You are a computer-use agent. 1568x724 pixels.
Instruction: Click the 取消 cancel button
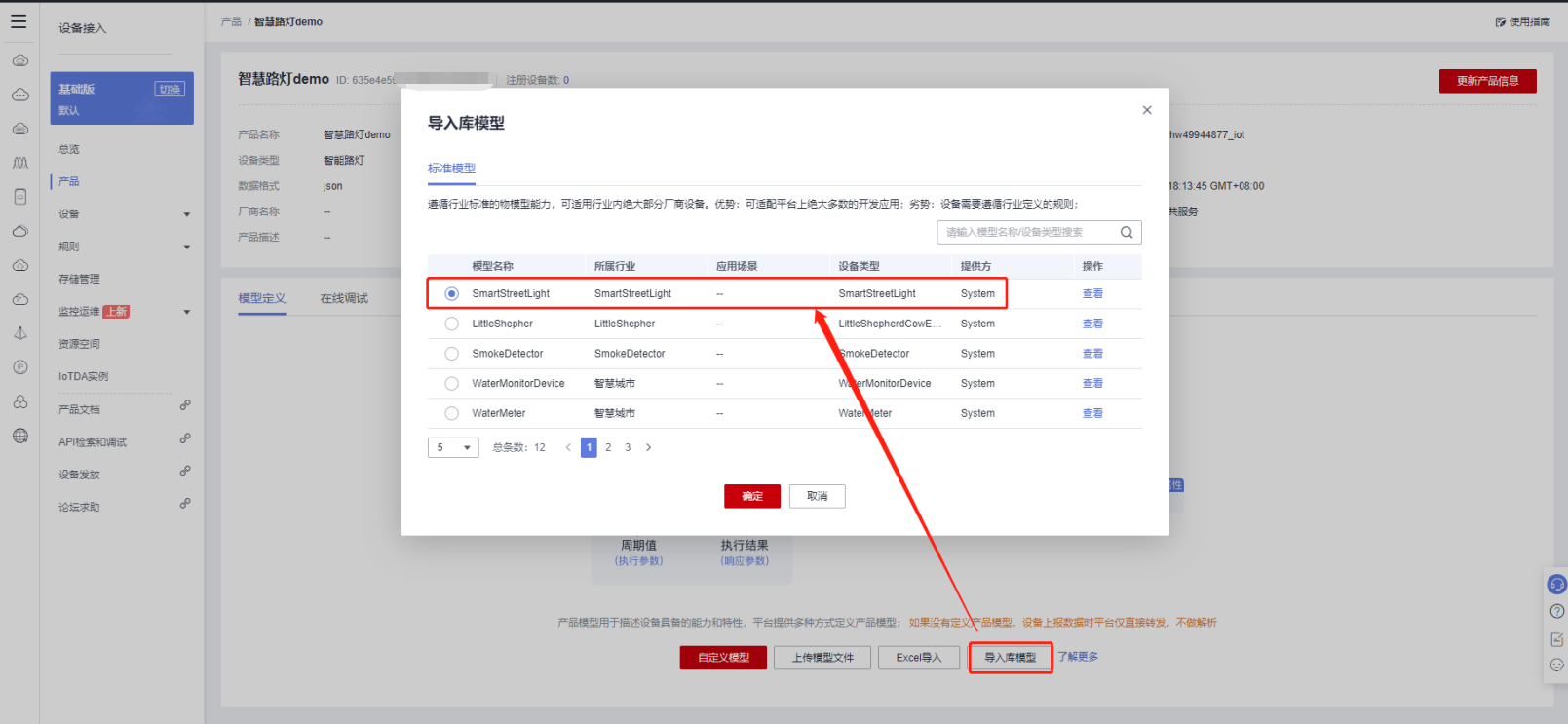818,496
